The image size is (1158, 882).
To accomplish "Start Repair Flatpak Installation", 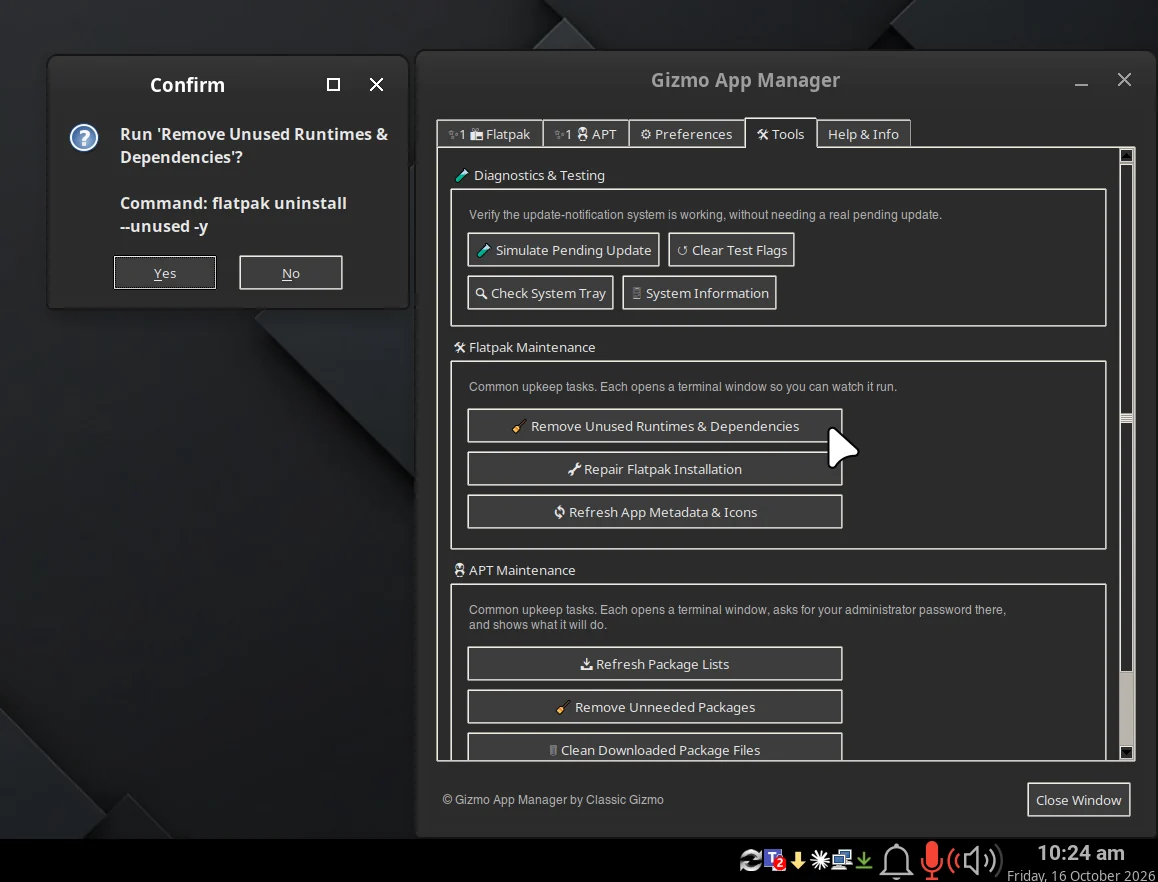I will (x=655, y=468).
